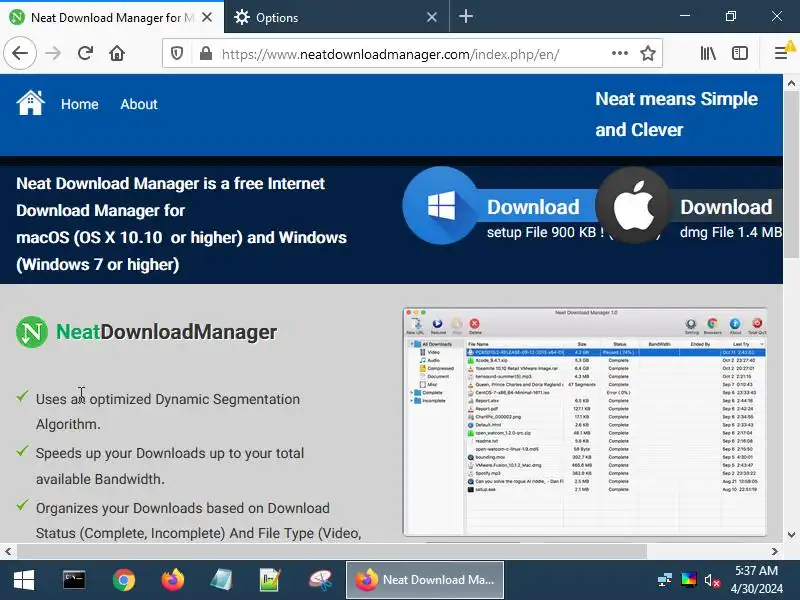Close the Neat Download Manager tab

point(207,17)
